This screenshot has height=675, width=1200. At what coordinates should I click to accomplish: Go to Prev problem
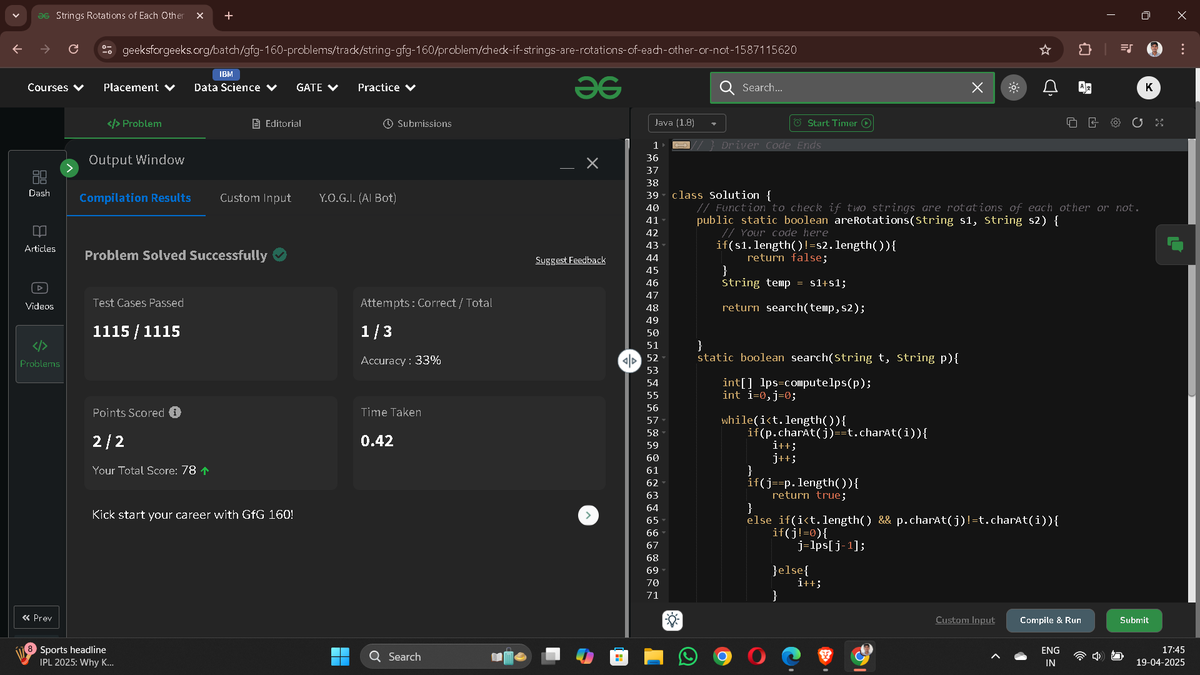(x=37, y=618)
